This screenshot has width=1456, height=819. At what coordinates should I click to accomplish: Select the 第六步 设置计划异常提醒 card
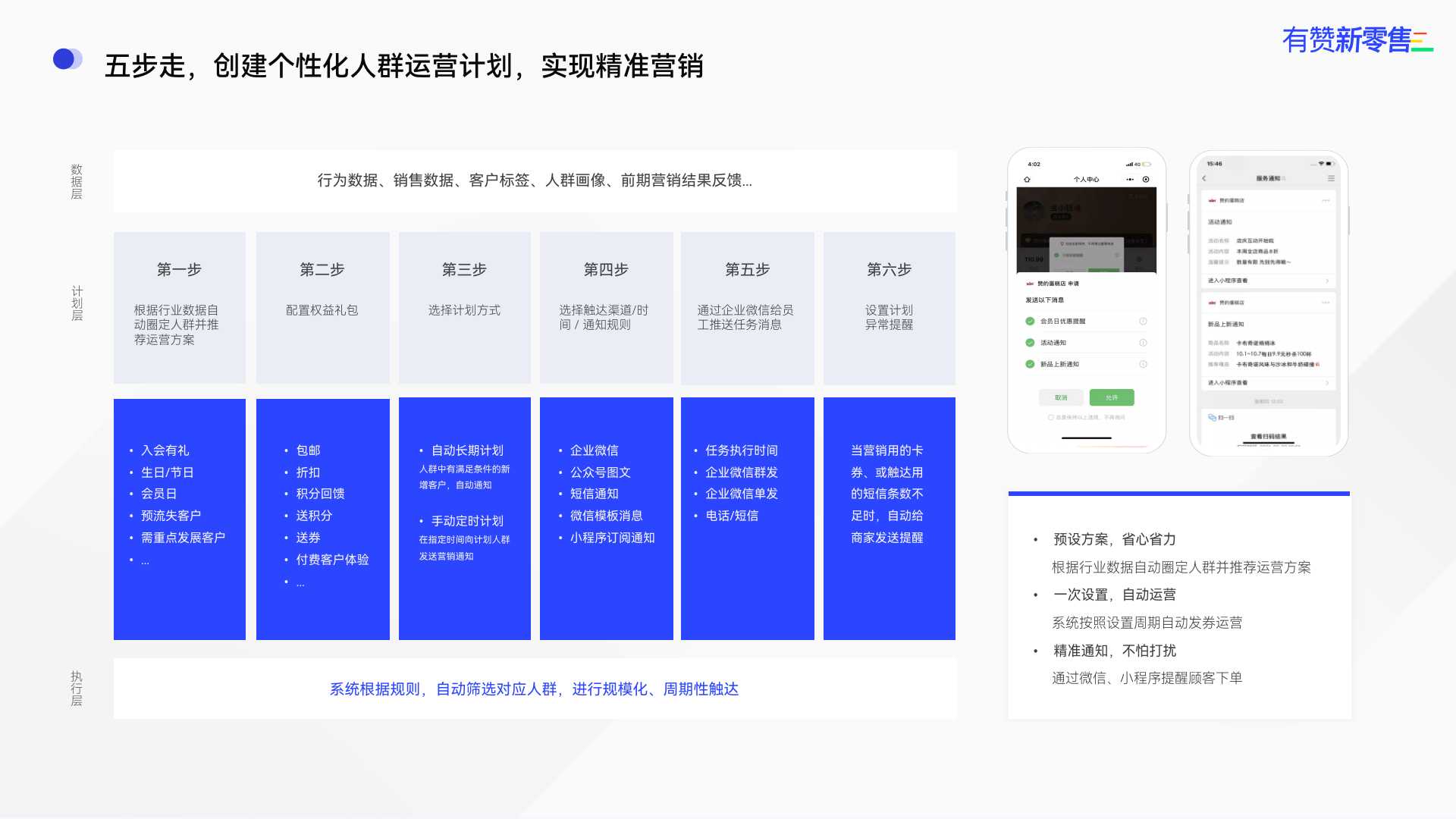point(890,308)
